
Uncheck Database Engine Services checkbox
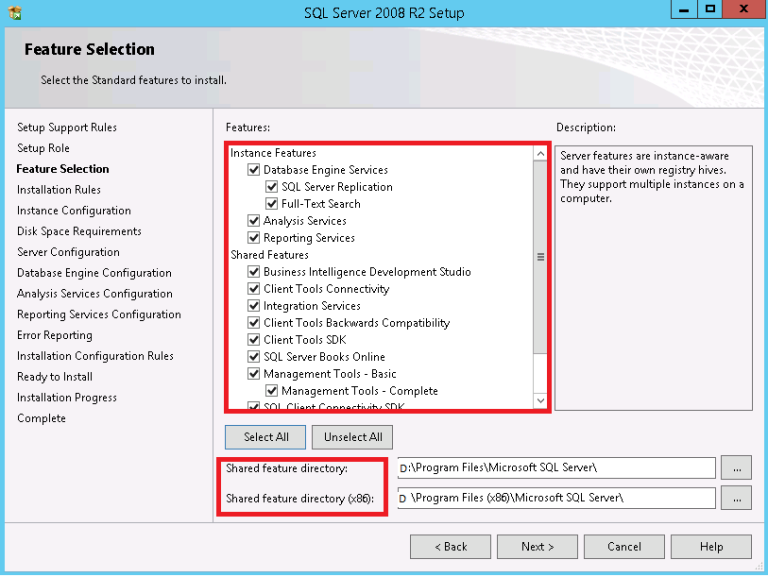[254, 170]
